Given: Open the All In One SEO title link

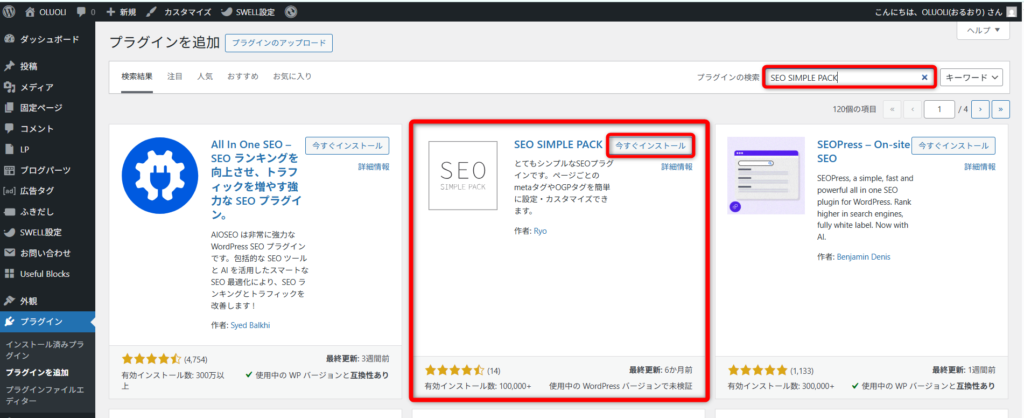Looking at the screenshot, I should (255, 180).
